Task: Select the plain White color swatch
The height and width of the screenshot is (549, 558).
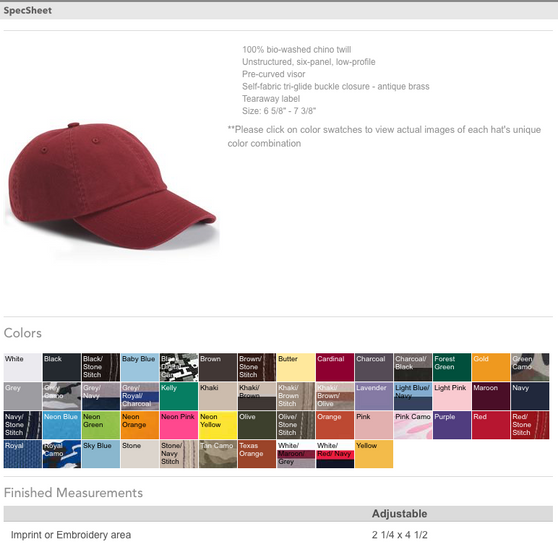Action: 23,367
